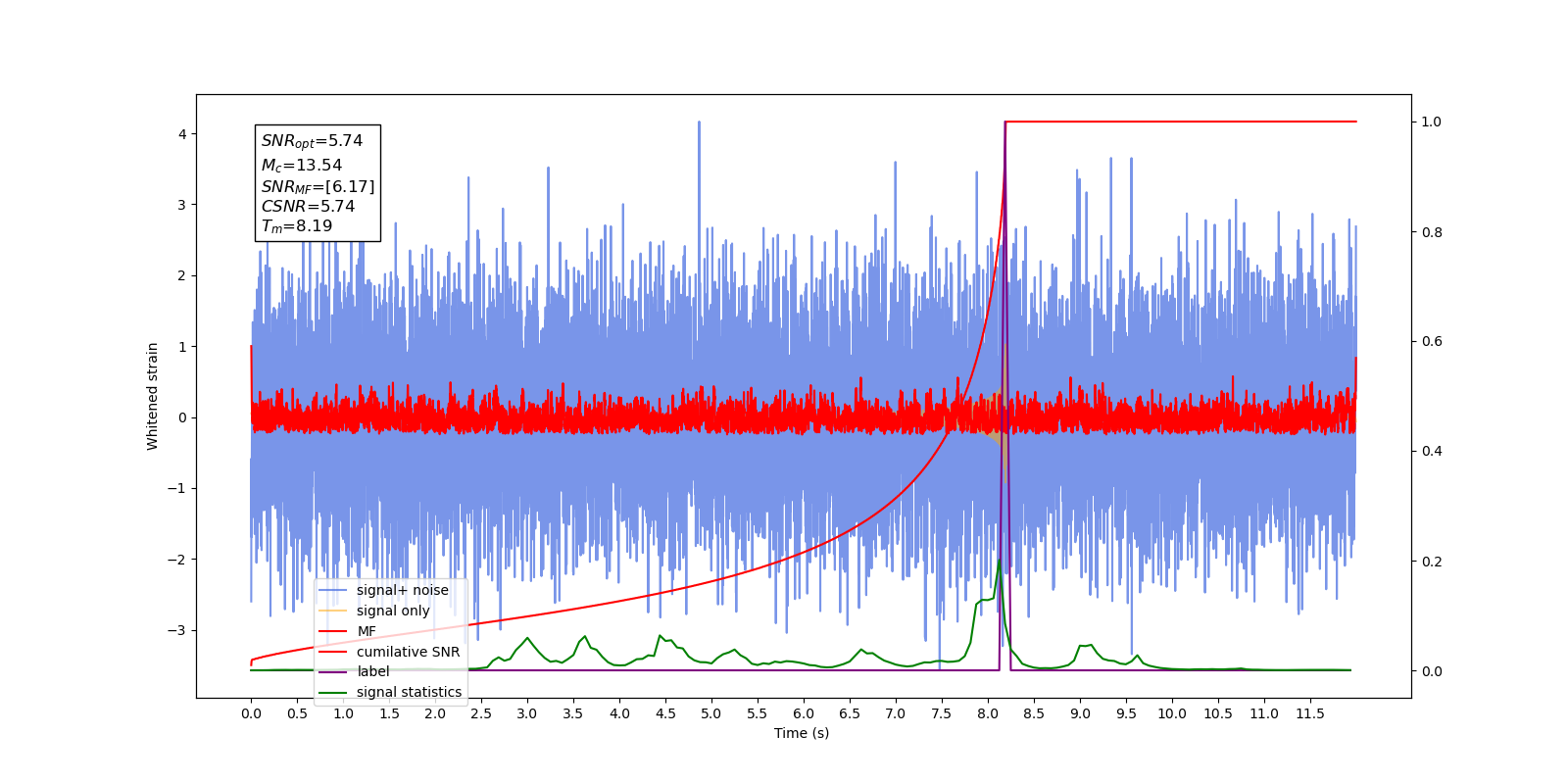Click the 'MF' legend label
This screenshot has height=784, width=1568.
pyautogui.click(x=367, y=631)
